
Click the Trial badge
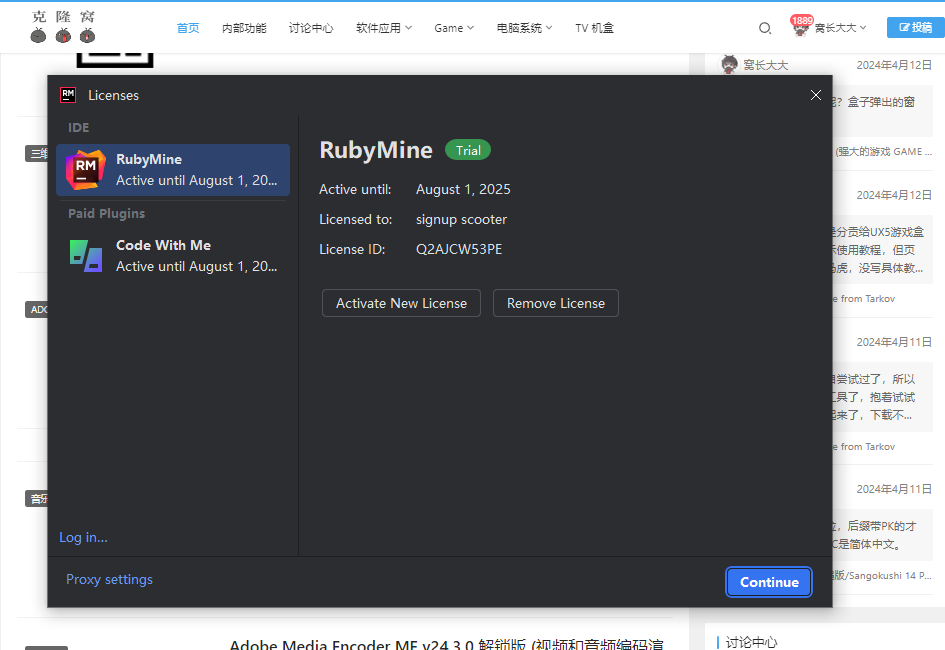pyautogui.click(x=468, y=150)
